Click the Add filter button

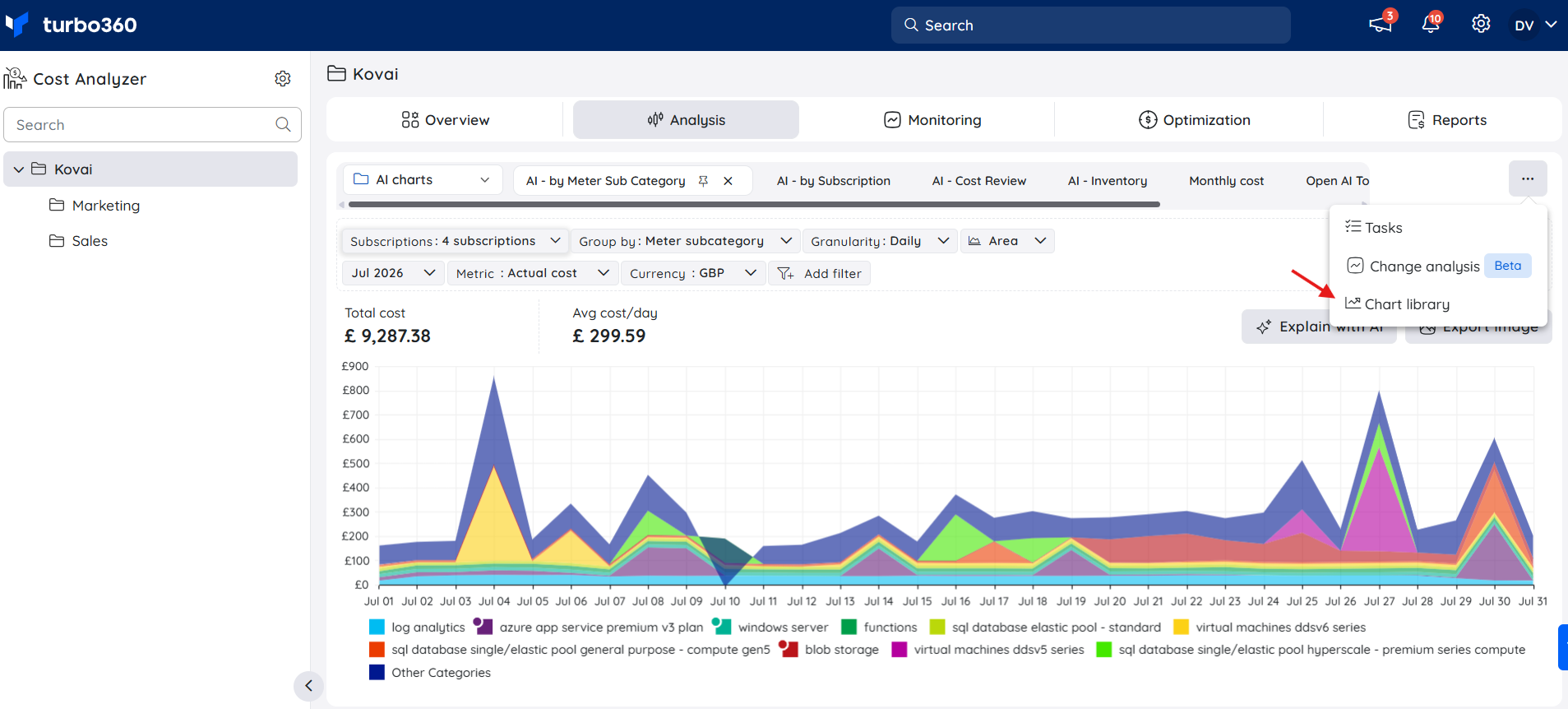[819, 273]
